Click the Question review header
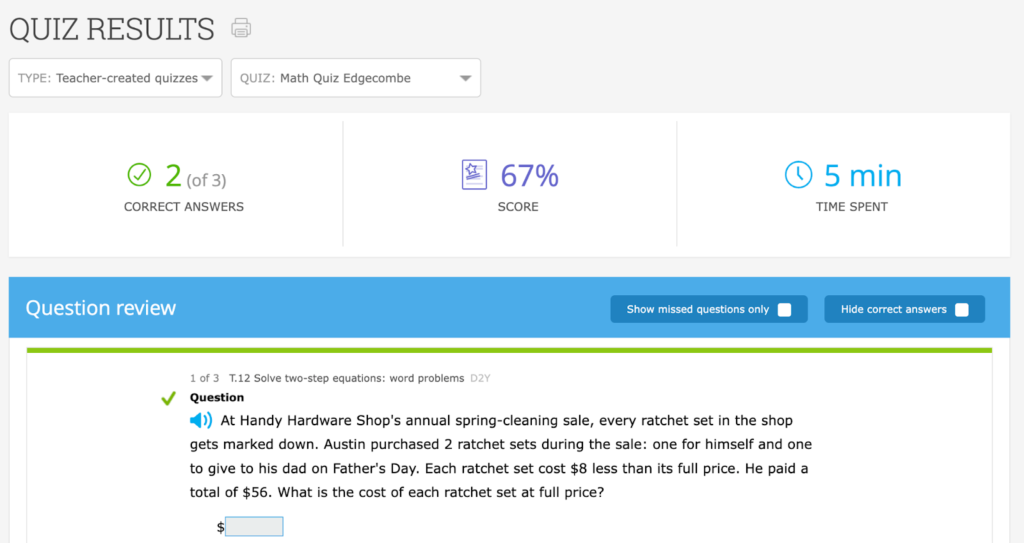1024x543 pixels. click(101, 308)
